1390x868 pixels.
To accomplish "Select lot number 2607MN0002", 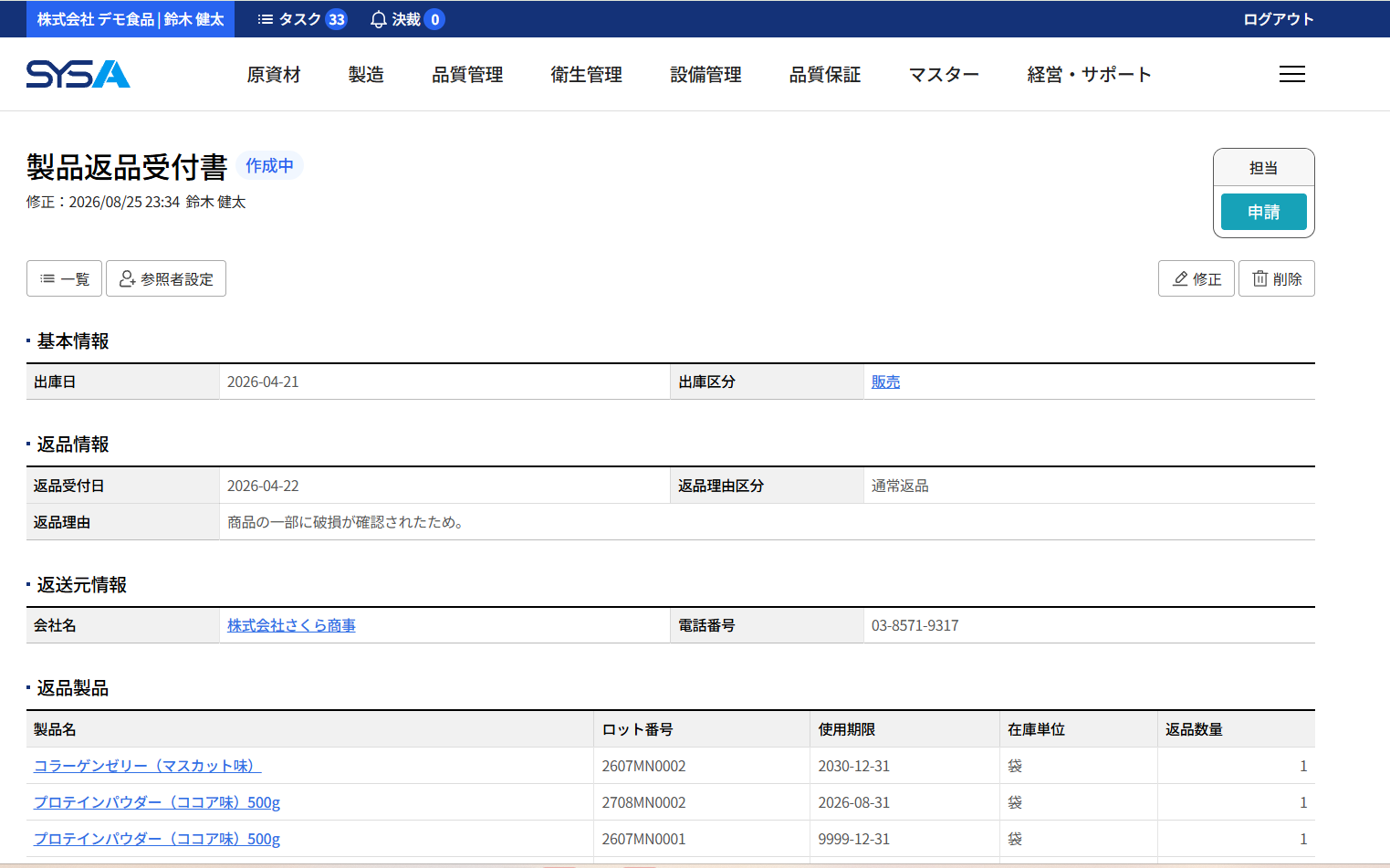I will (x=643, y=766).
